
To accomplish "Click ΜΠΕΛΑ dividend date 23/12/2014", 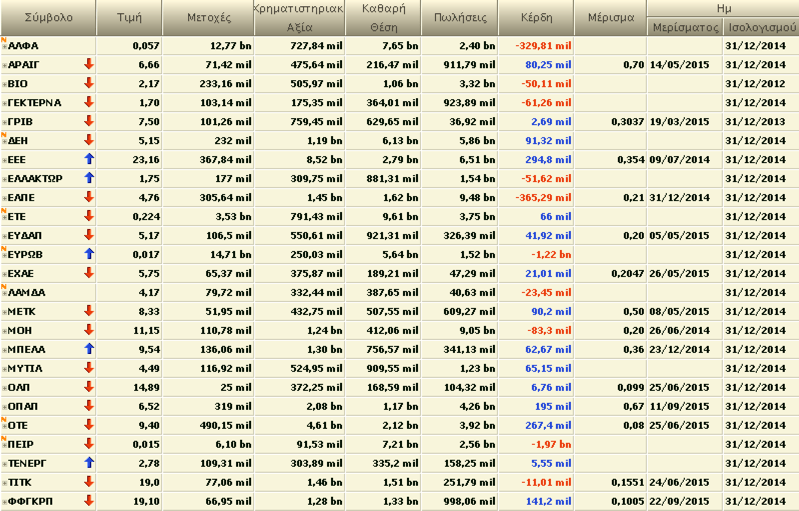I will (679, 349).
